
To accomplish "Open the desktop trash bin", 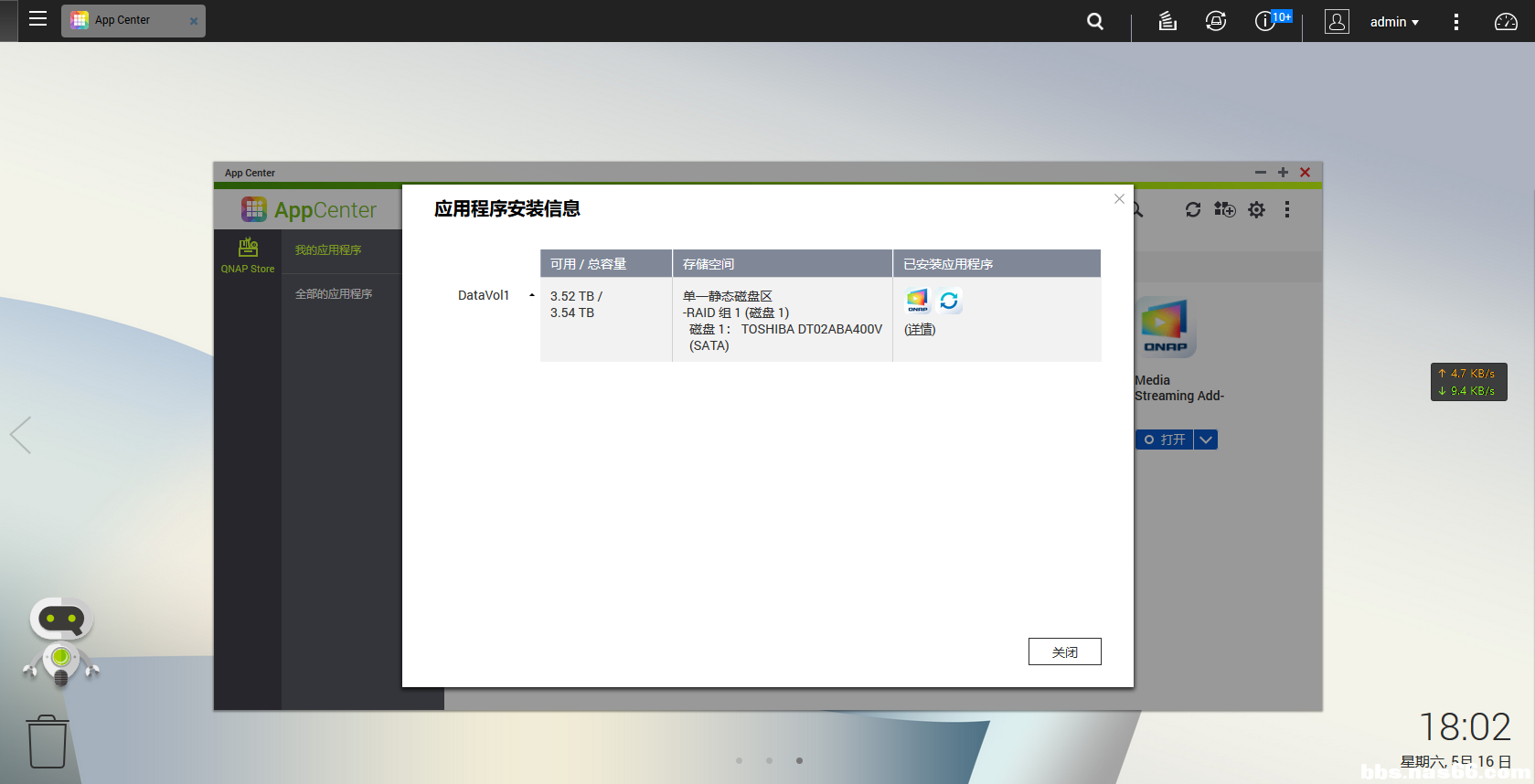I will 48,742.
